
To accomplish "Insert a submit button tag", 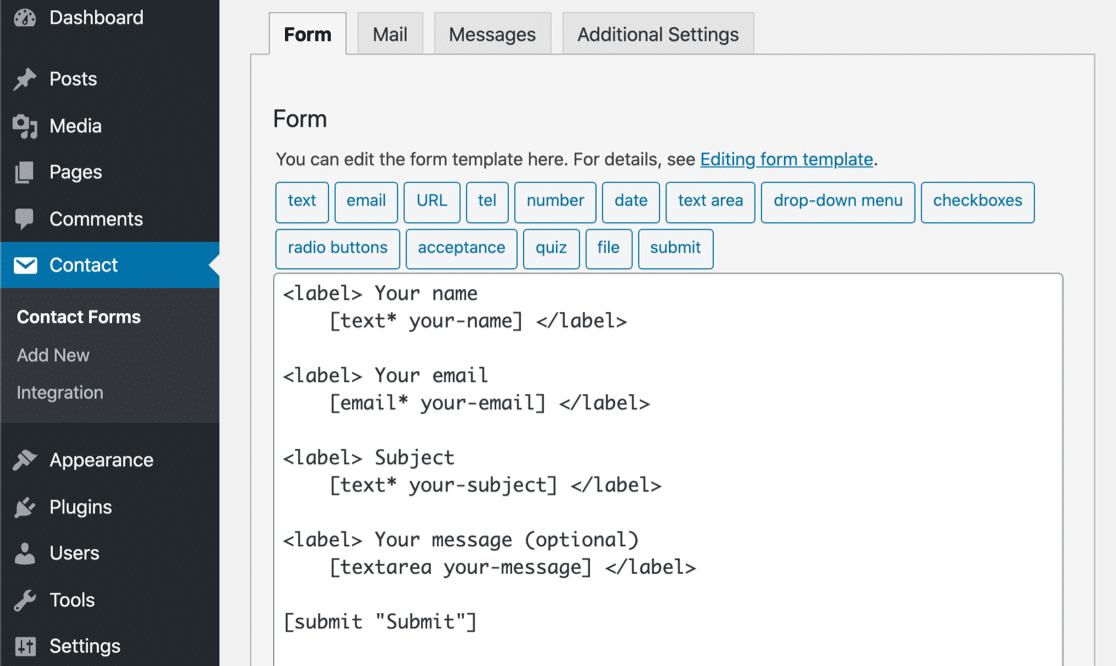I will point(675,249).
